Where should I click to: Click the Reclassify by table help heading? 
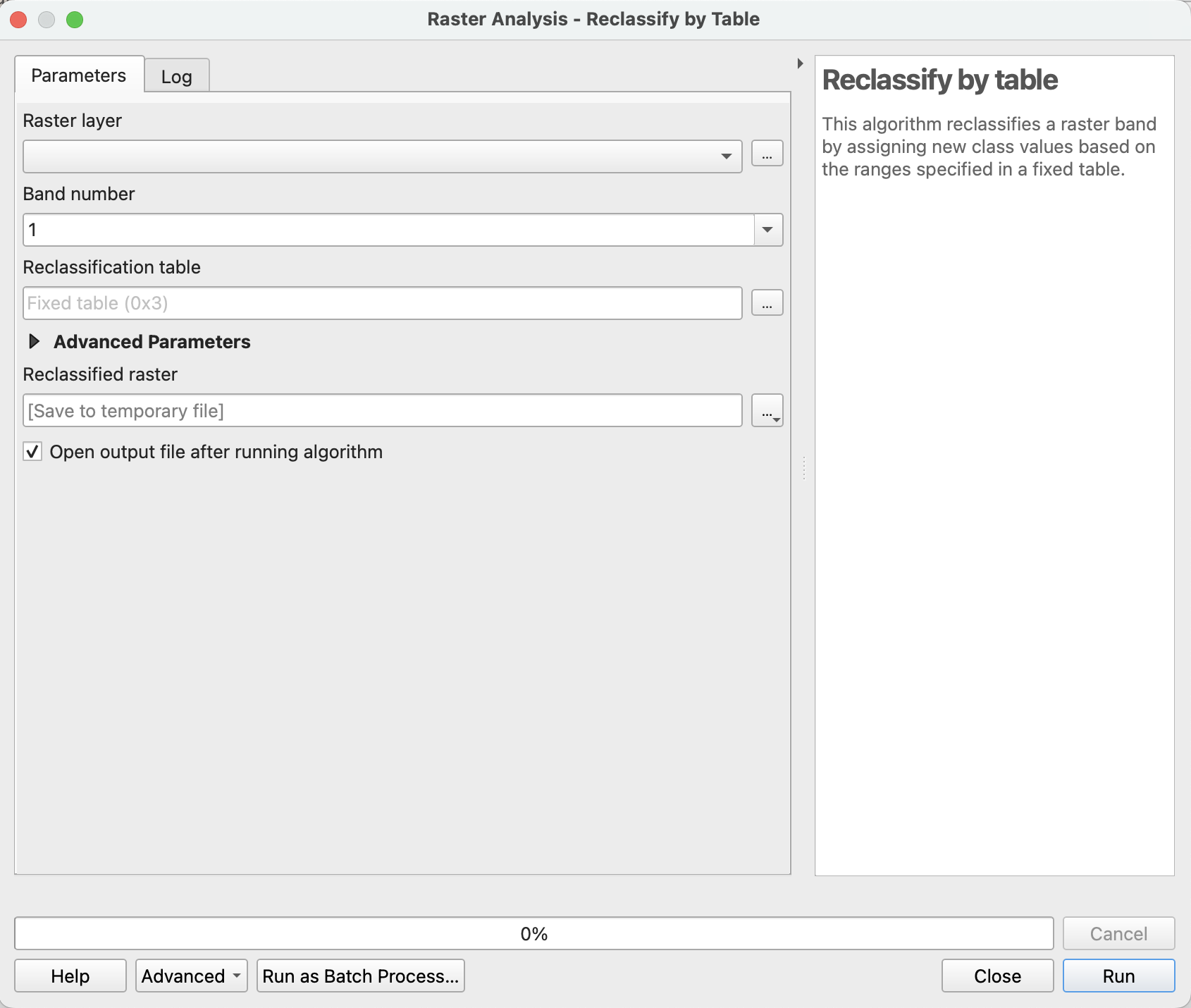pos(940,80)
